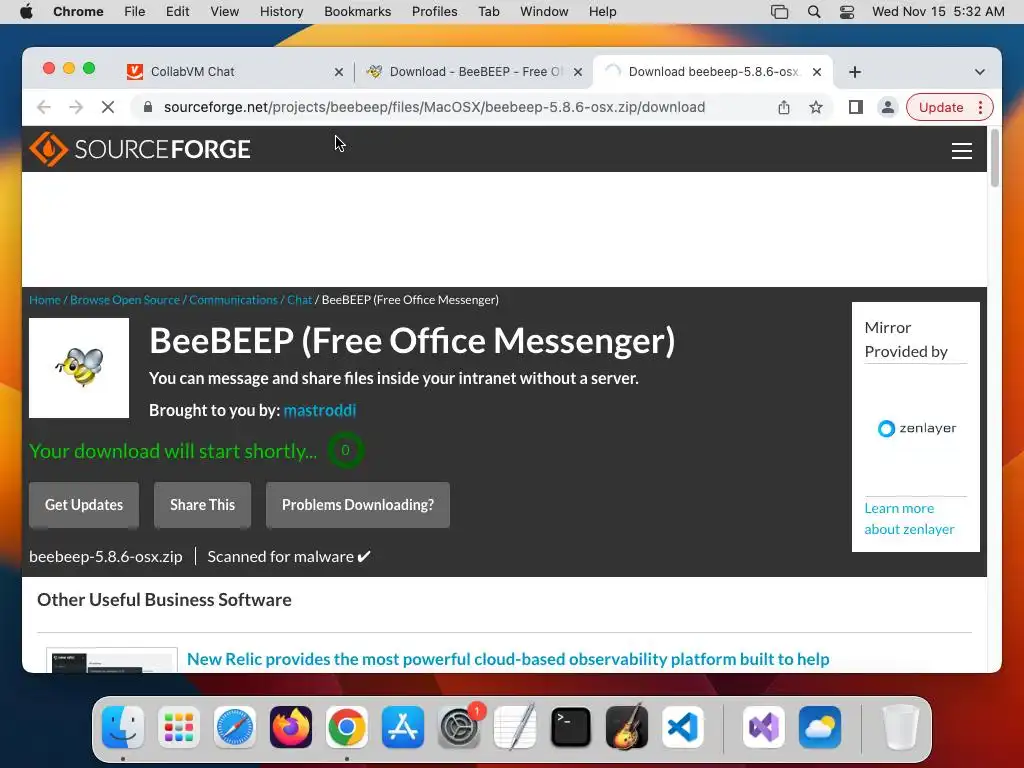Click Chrome icon in the Dock
Viewport: 1024px width, 768px height.
[347, 727]
